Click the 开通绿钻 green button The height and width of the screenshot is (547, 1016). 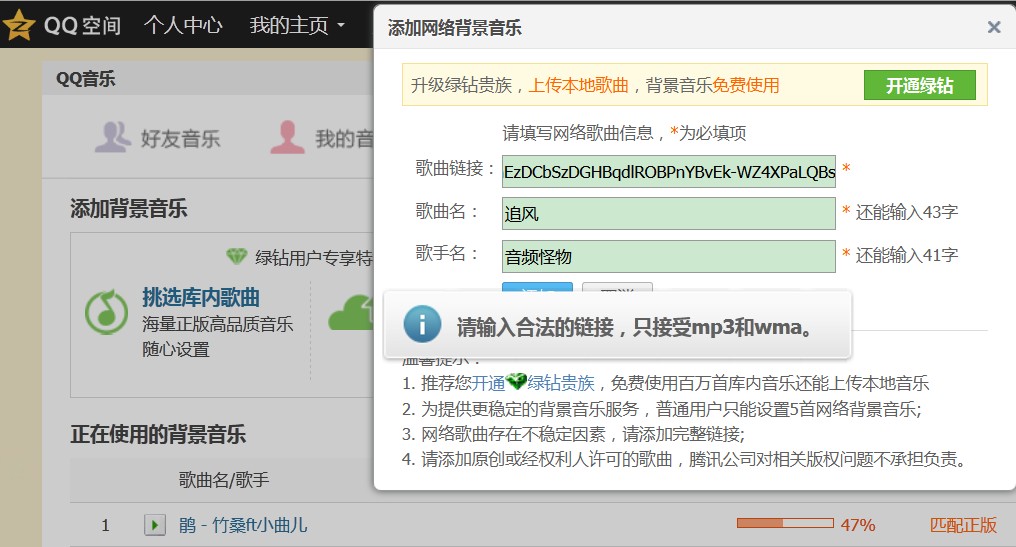(919, 85)
